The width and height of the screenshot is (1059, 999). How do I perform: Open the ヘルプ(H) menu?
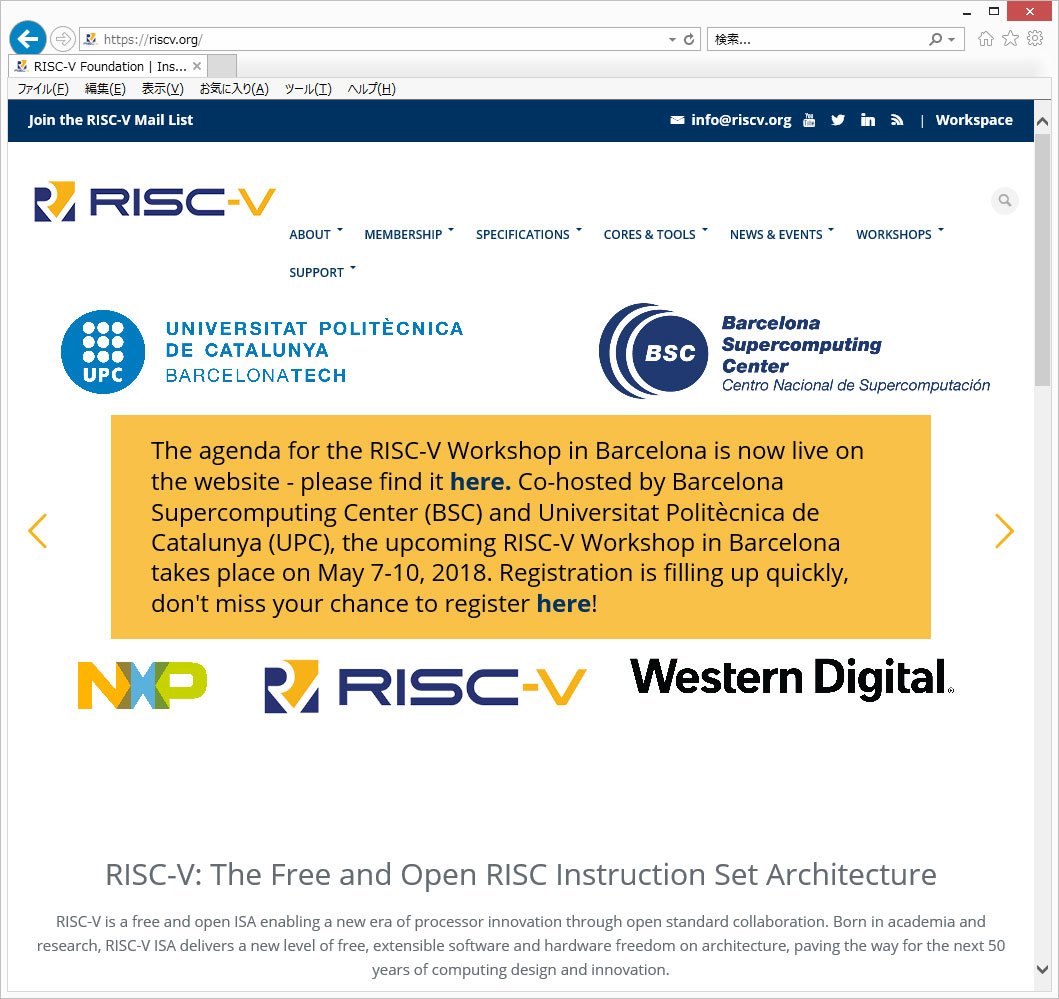371,88
